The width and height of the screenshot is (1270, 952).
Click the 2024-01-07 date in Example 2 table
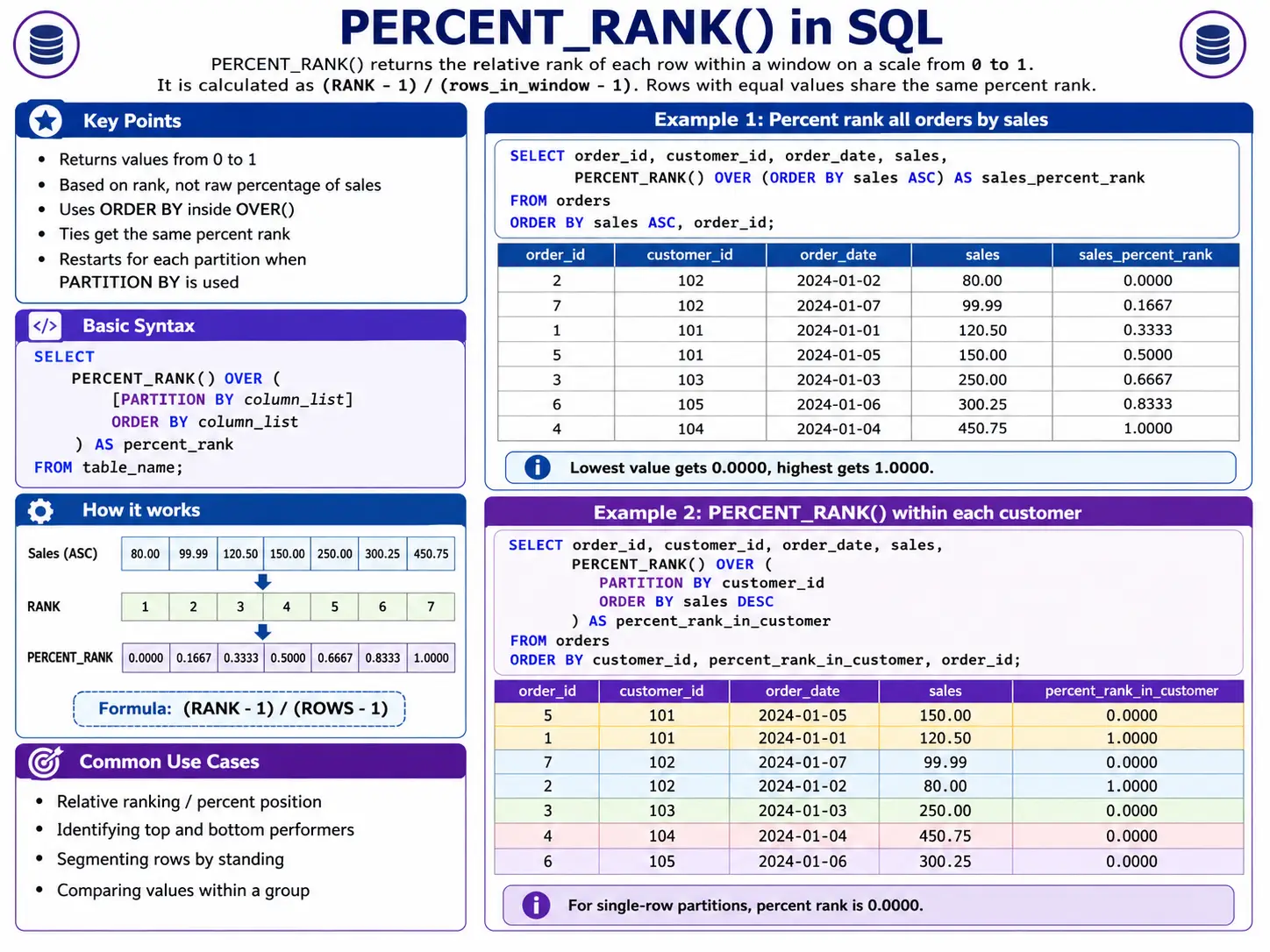pyautogui.click(x=803, y=763)
